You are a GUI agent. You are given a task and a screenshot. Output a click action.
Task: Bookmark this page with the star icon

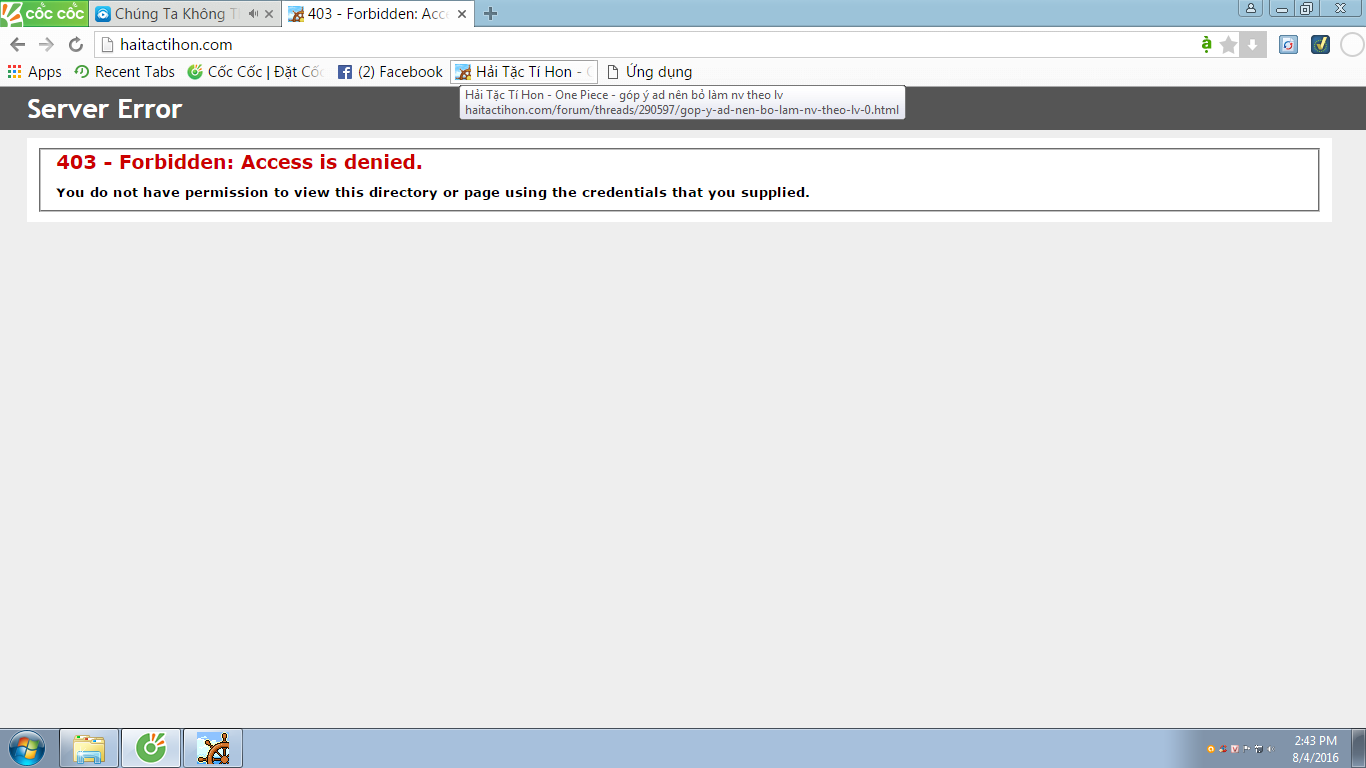point(1228,45)
